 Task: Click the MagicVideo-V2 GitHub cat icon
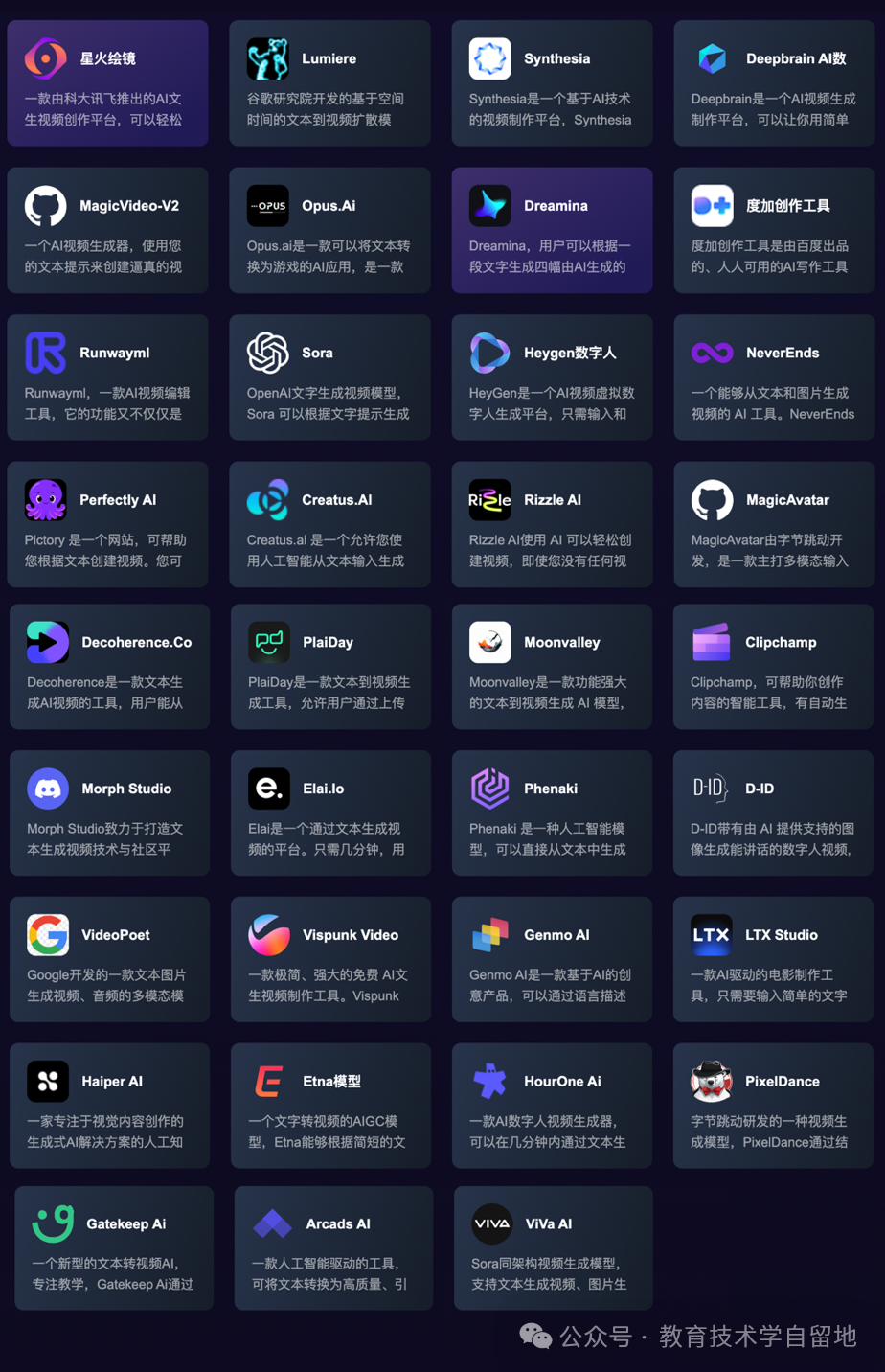pos(45,206)
